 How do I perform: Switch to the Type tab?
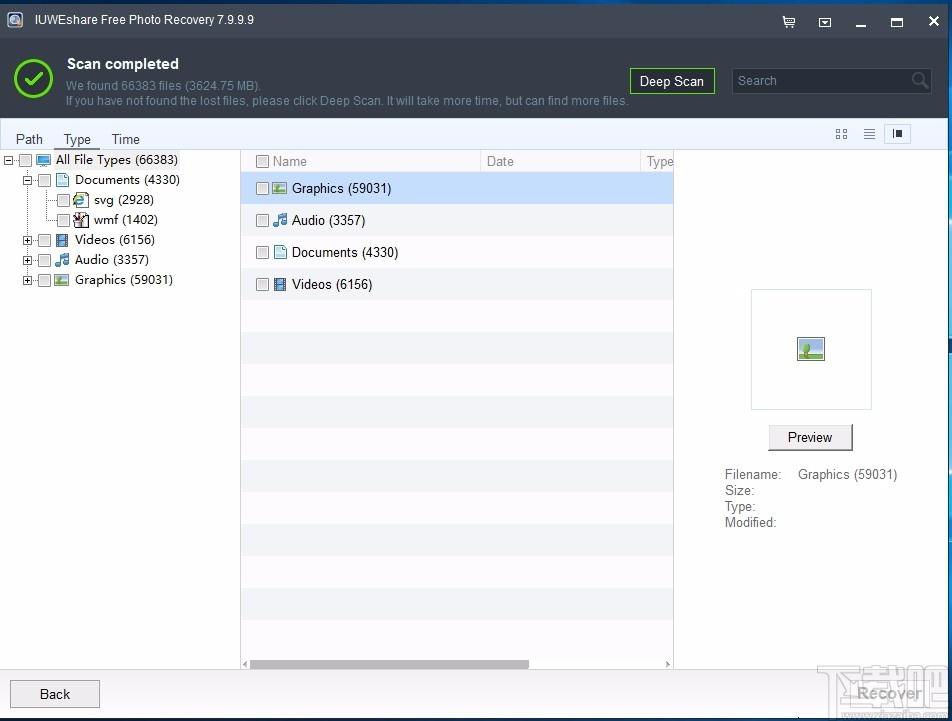tap(77, 139)
